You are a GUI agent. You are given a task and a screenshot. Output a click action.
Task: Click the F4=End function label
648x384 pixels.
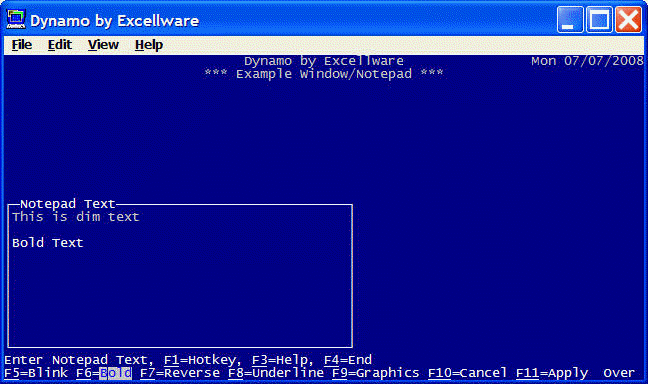click(x=348, y=360)
